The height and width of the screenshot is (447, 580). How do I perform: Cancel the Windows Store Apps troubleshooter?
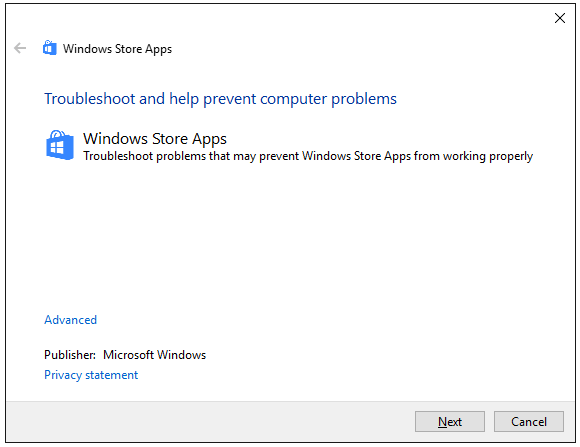[x=529, y=421]
